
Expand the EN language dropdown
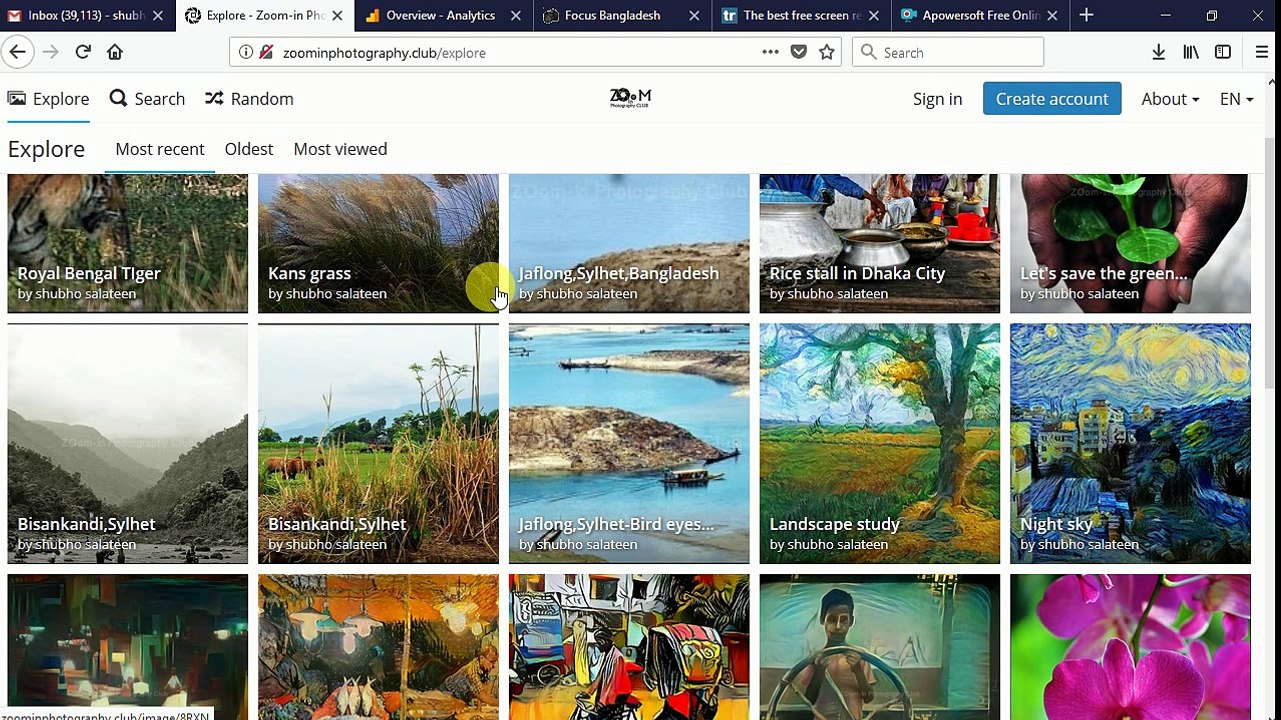coord(1236,99)
